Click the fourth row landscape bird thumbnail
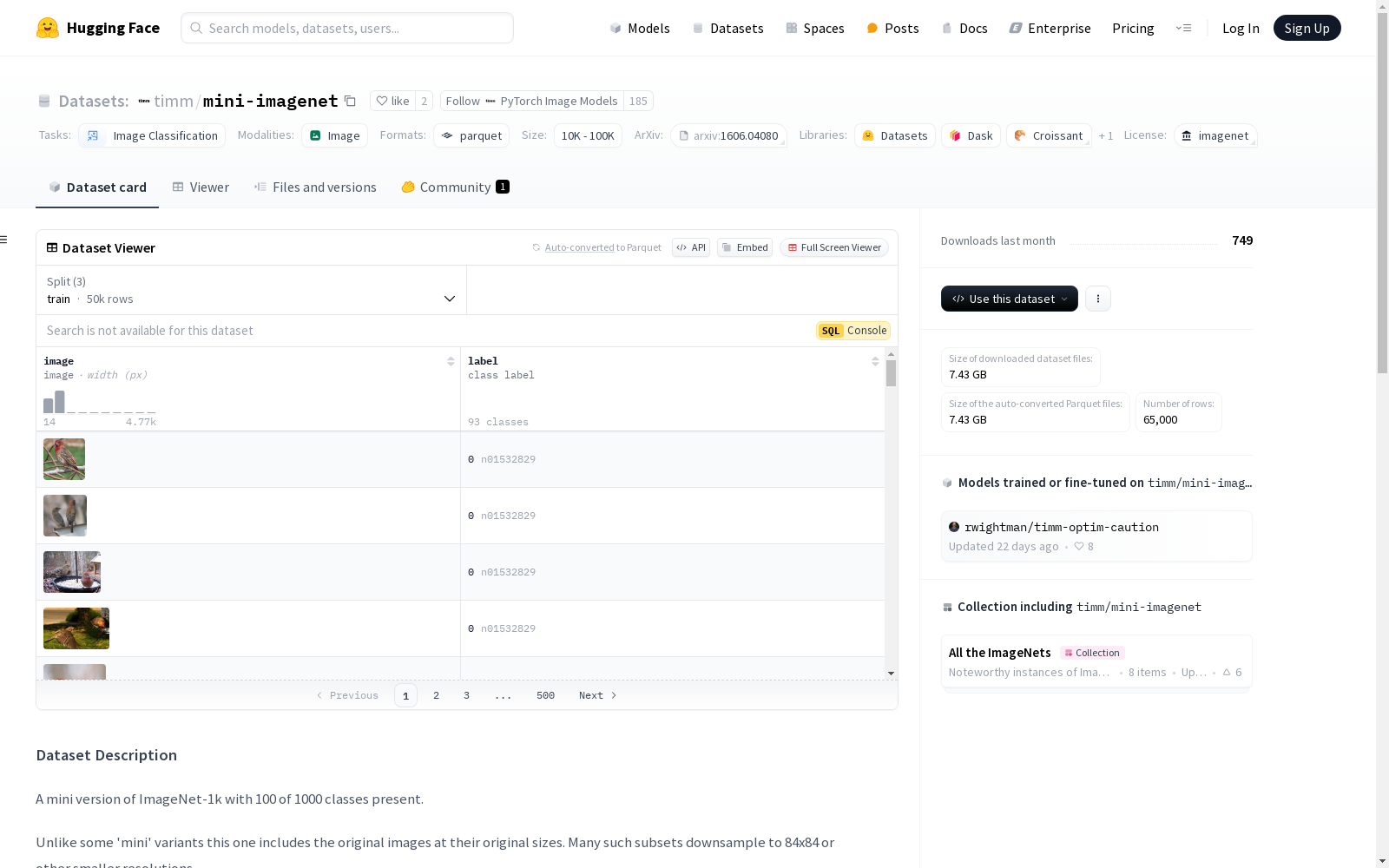 point(76,628)
